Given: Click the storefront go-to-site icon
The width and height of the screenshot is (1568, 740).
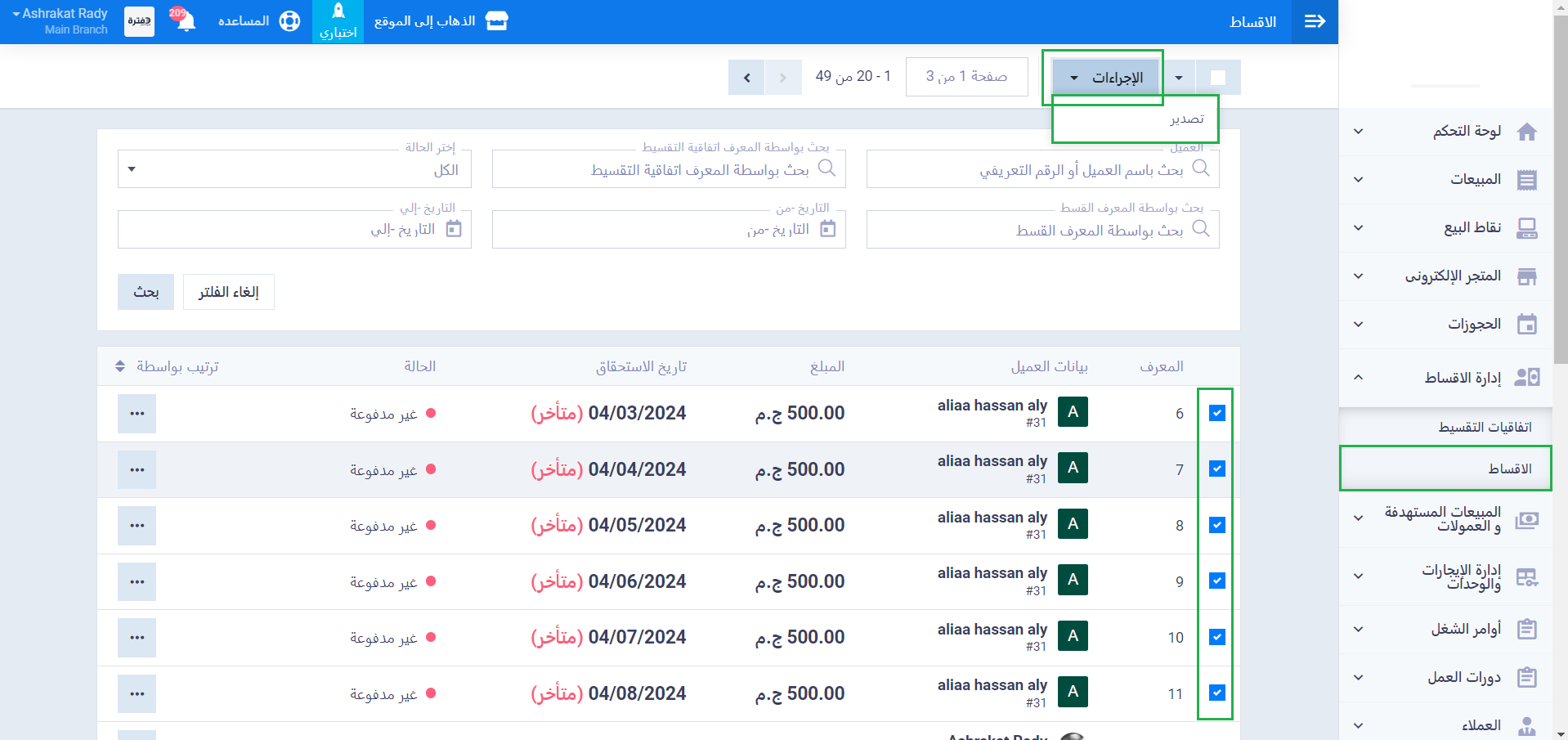Looking at the screenshot, I should point(496,21).
